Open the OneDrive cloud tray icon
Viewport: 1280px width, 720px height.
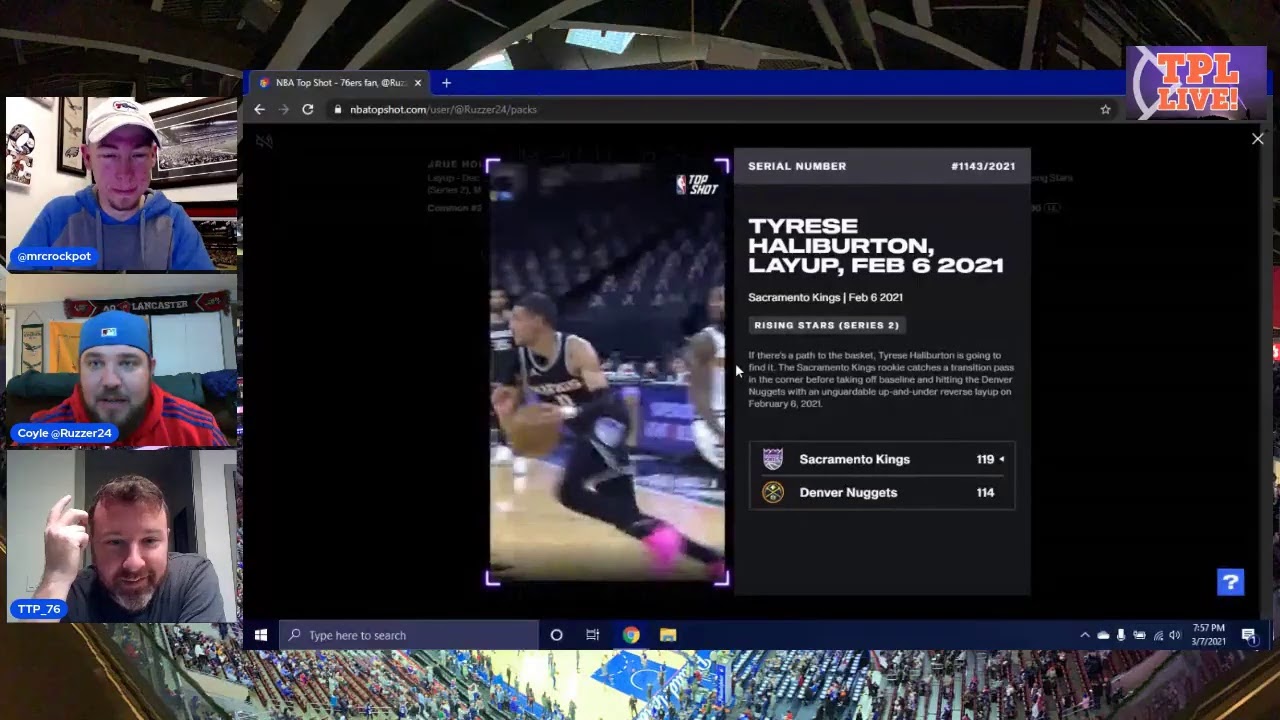[1103, 635]
